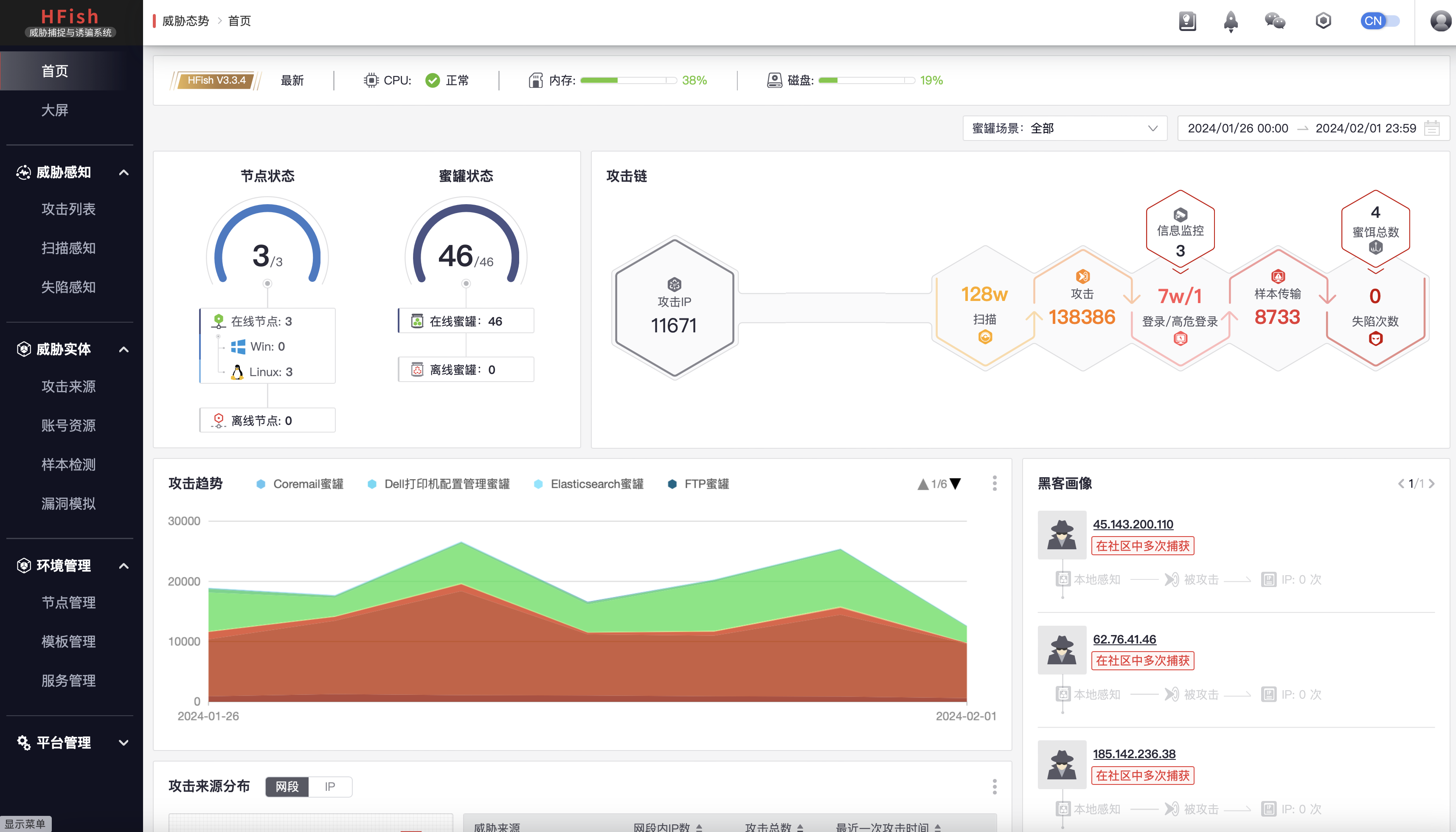Image resolution: width=1456 pixels, height=832 pixels.
Task: Toggle the CN language switch
Action: coord(1380,21)
